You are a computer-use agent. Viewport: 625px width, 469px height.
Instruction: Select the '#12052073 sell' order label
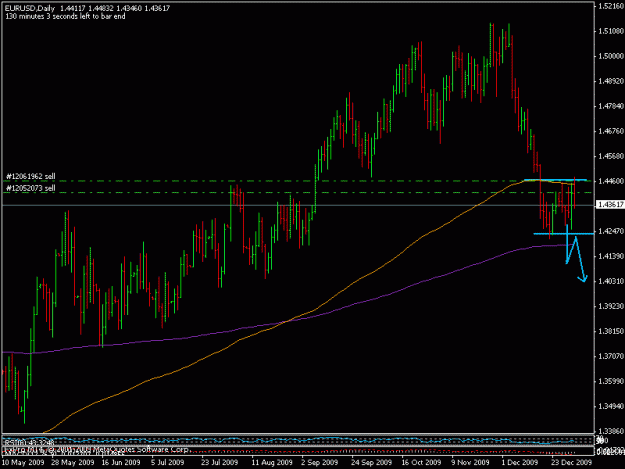coord(31,188)
